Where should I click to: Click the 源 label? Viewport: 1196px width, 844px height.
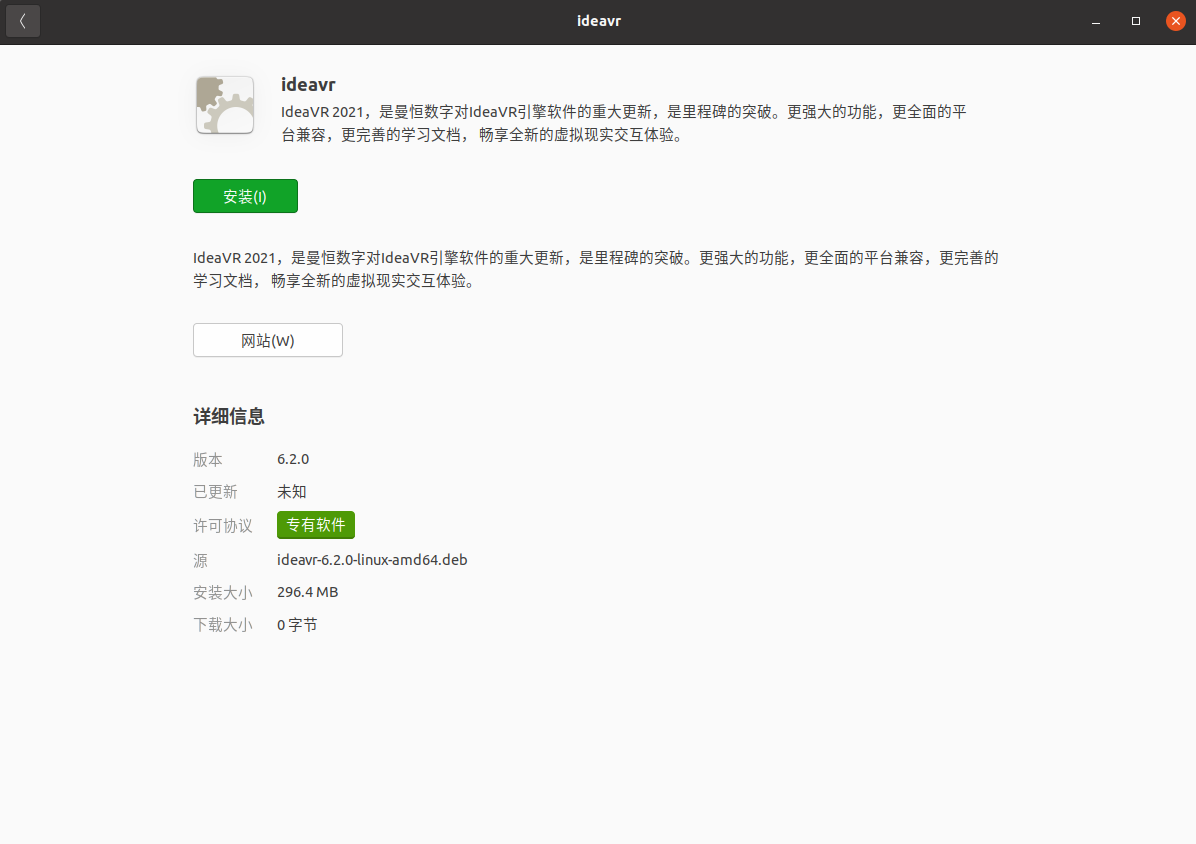201,560
